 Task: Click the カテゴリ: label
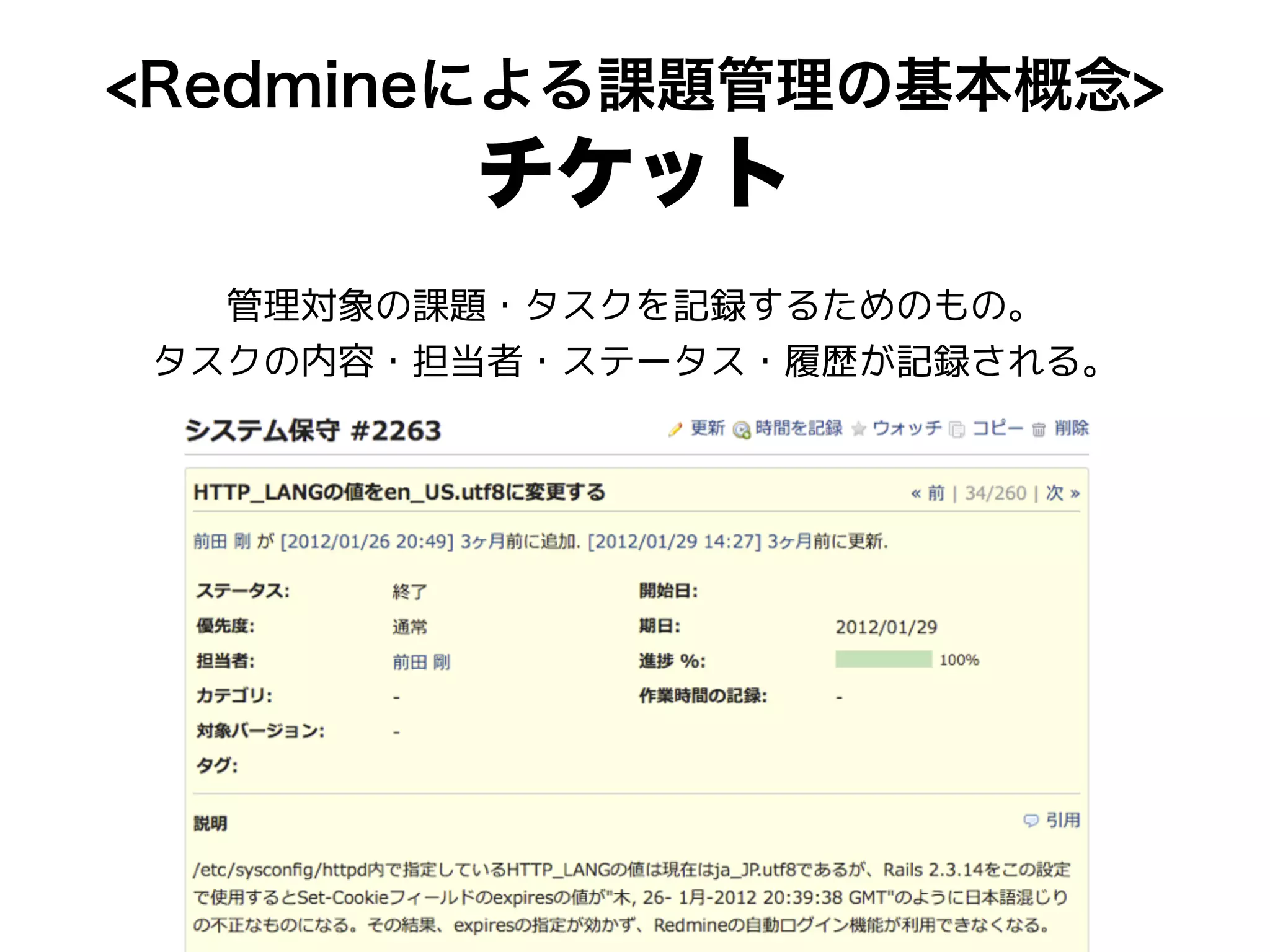click(x=234, y=695)
